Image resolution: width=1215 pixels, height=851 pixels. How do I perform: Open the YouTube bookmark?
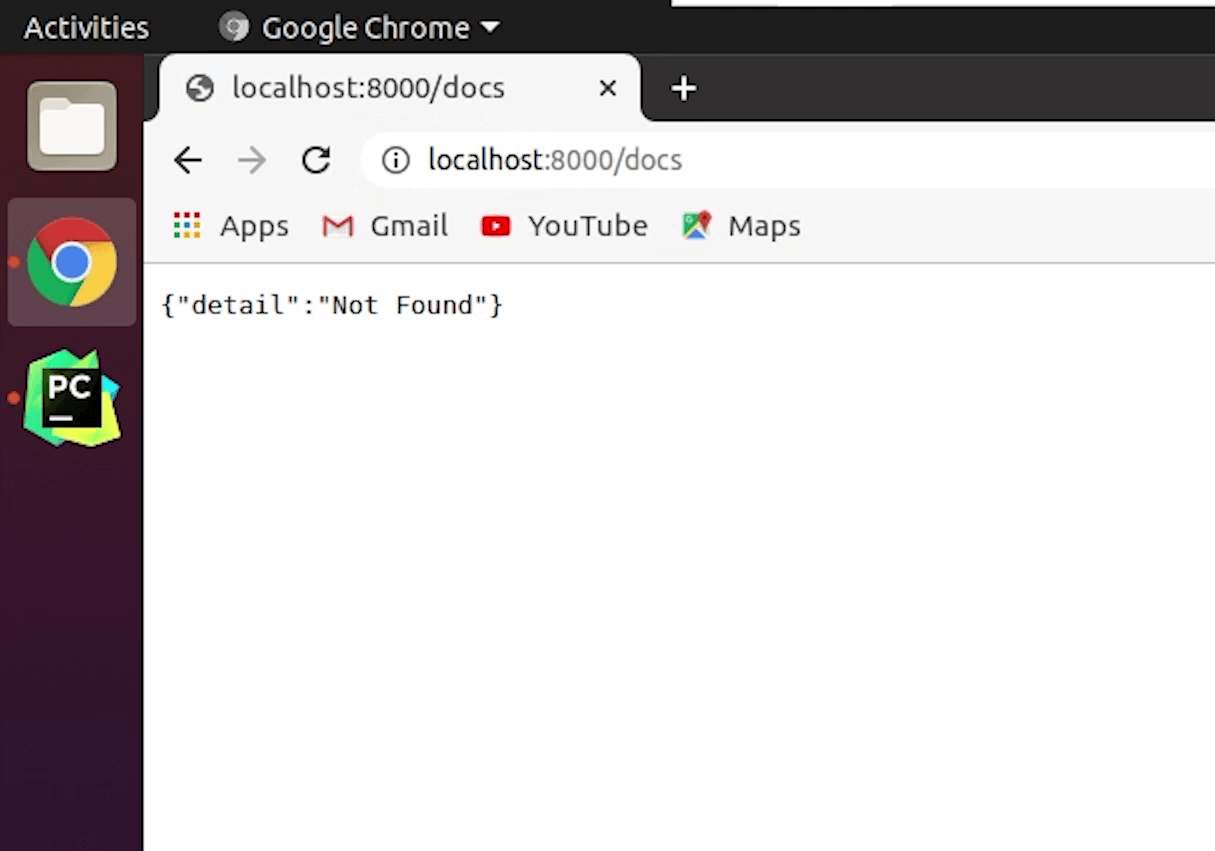click(564, 226)
